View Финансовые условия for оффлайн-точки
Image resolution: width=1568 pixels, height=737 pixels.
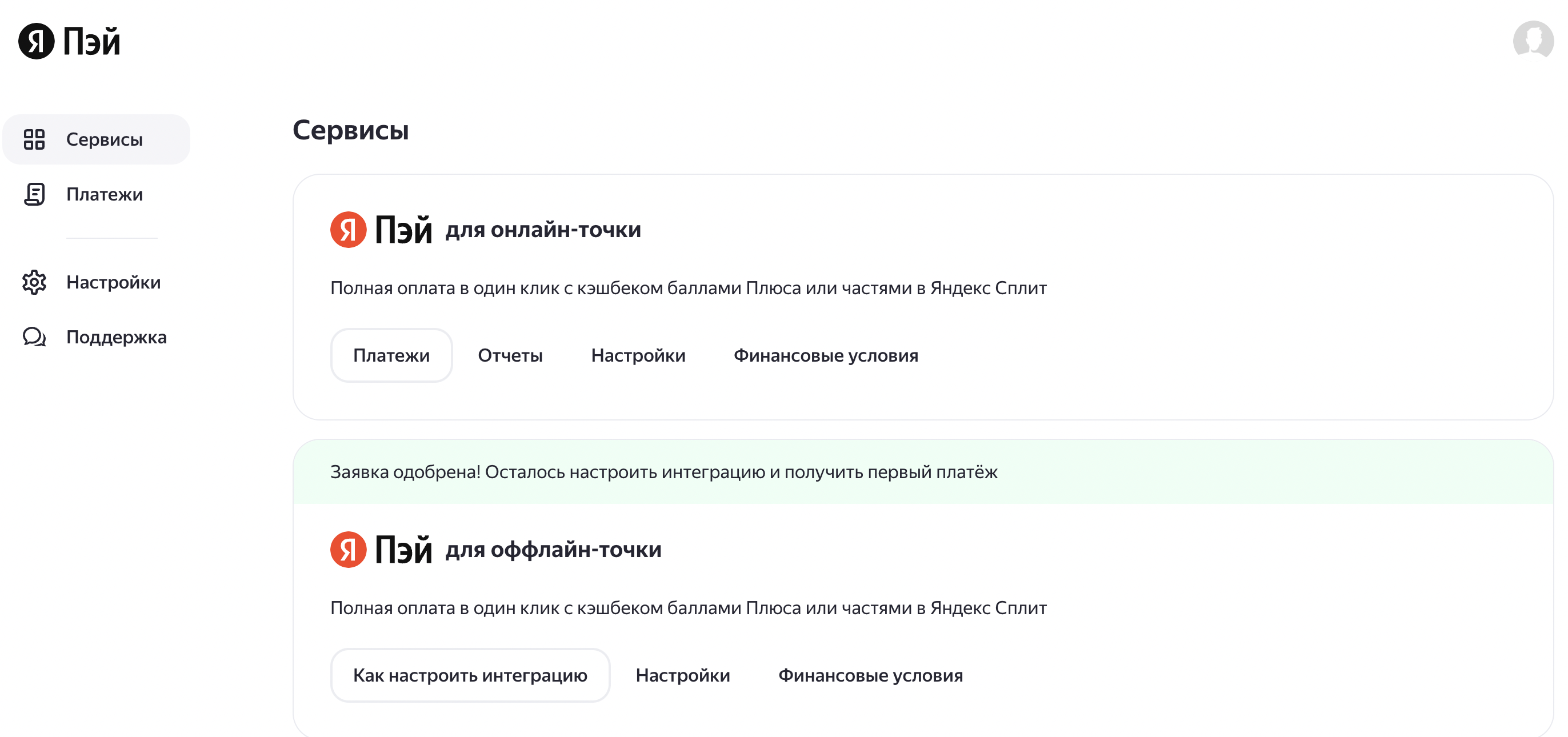[870, 675]
